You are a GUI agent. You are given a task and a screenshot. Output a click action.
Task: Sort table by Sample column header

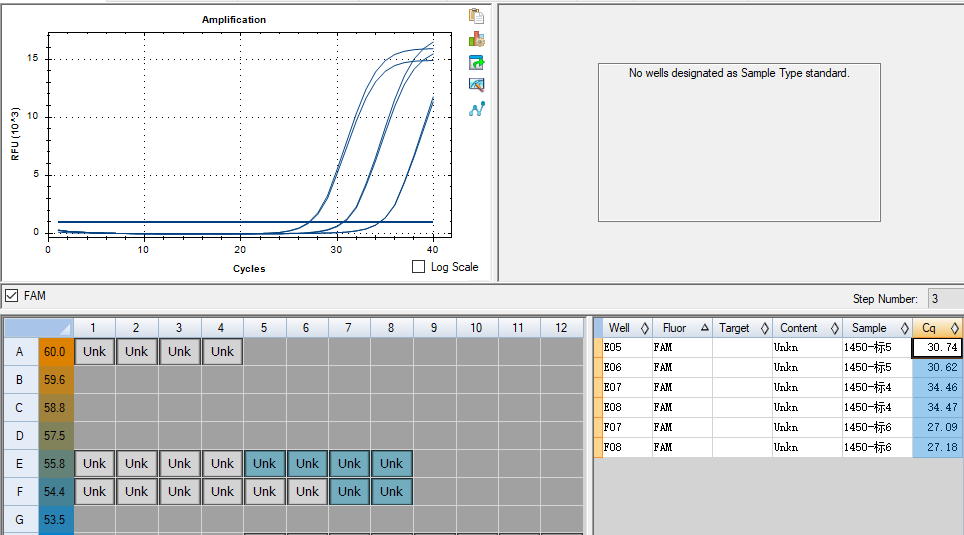pos(877,328)
